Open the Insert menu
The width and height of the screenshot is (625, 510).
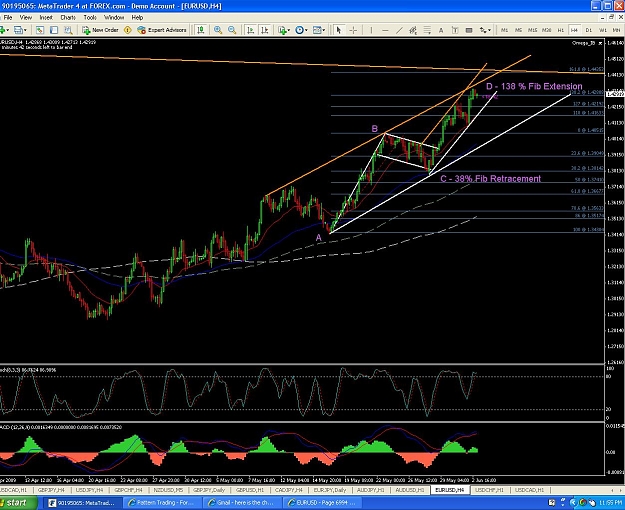pyautogui.click(x=46, y=18)
